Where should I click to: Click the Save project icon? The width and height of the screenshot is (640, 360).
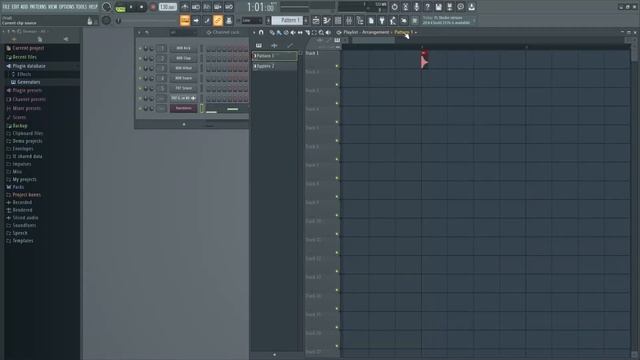point(438,7)
